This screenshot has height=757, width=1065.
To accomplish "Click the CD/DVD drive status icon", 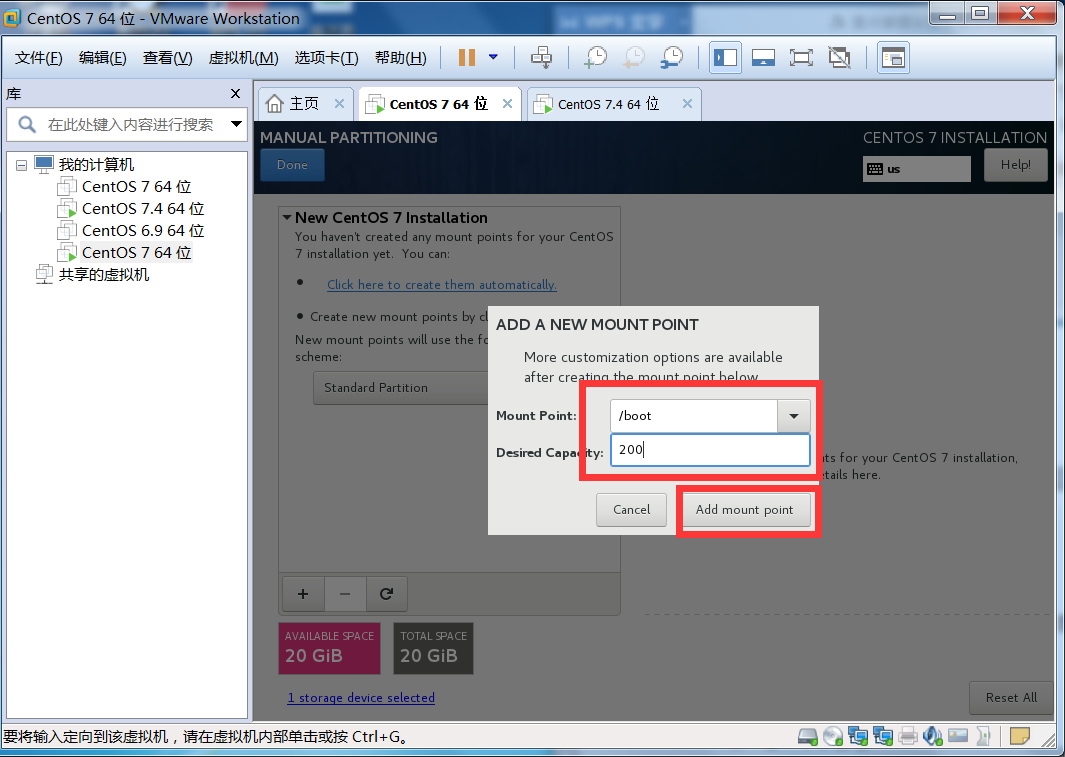I will click(833, 737).
